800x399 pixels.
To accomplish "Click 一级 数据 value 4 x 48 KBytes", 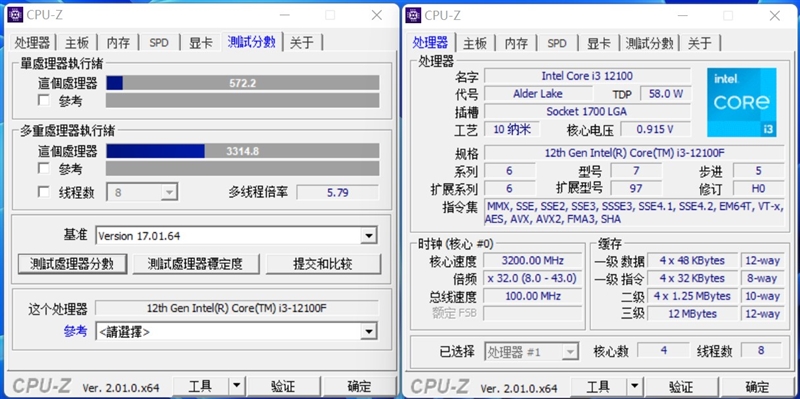I will (x=692, y=260).
